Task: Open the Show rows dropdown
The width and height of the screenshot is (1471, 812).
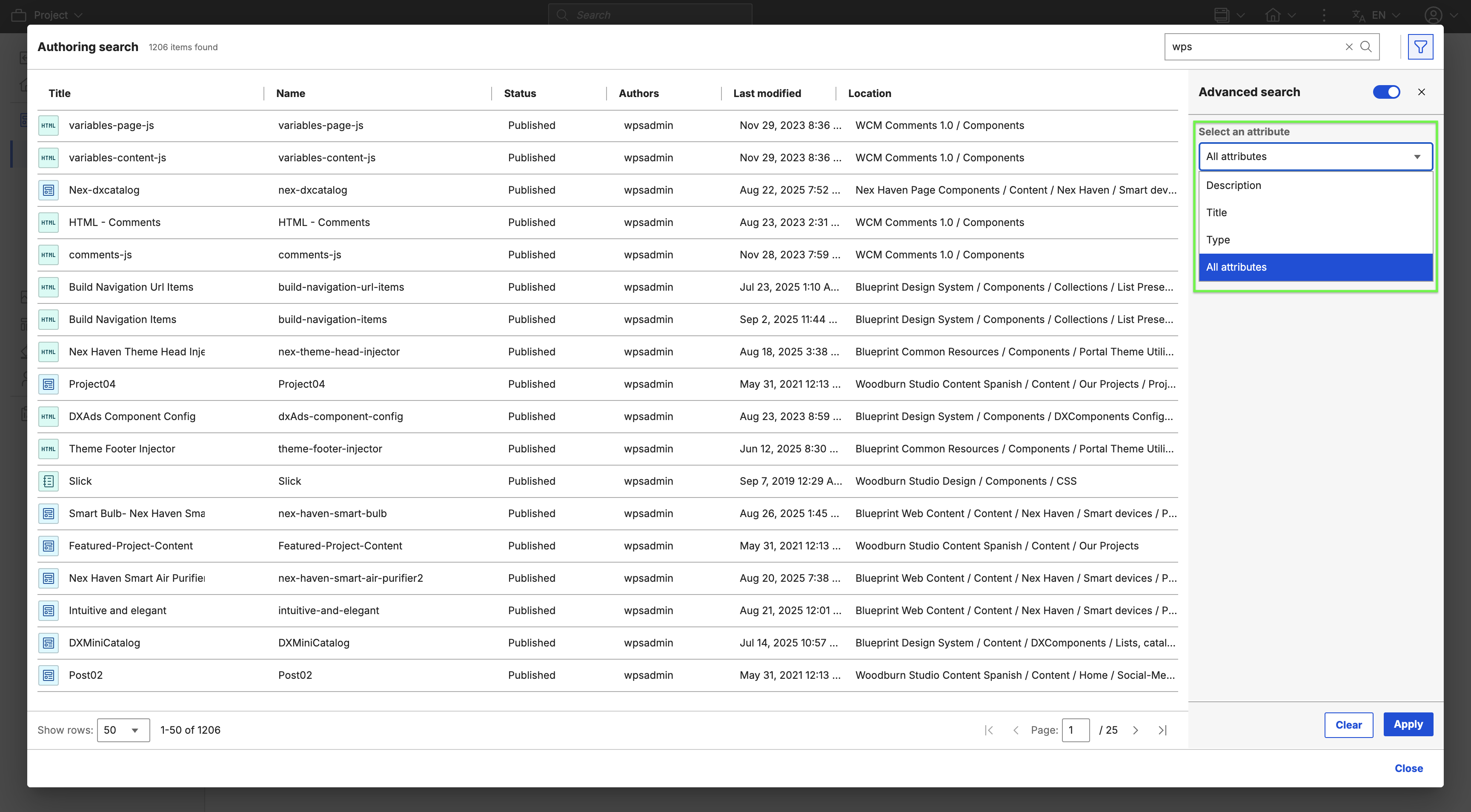Action: (x=123, y=730)
